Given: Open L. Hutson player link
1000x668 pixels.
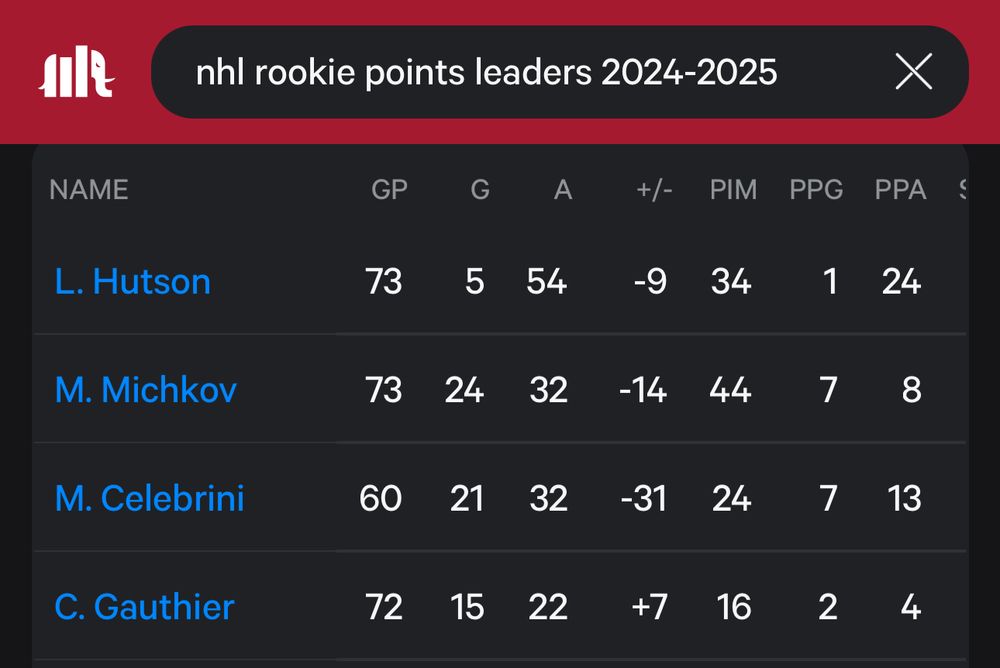Looking at the screenshot, I should click(133, 281).
